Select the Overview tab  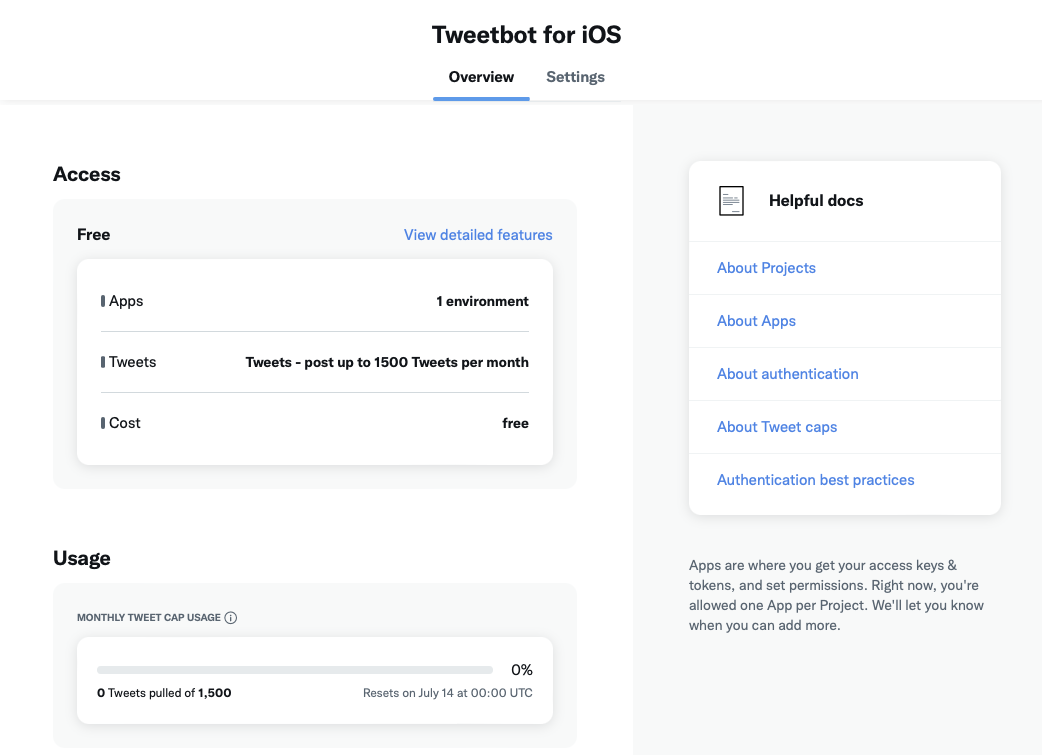(481, 77)
